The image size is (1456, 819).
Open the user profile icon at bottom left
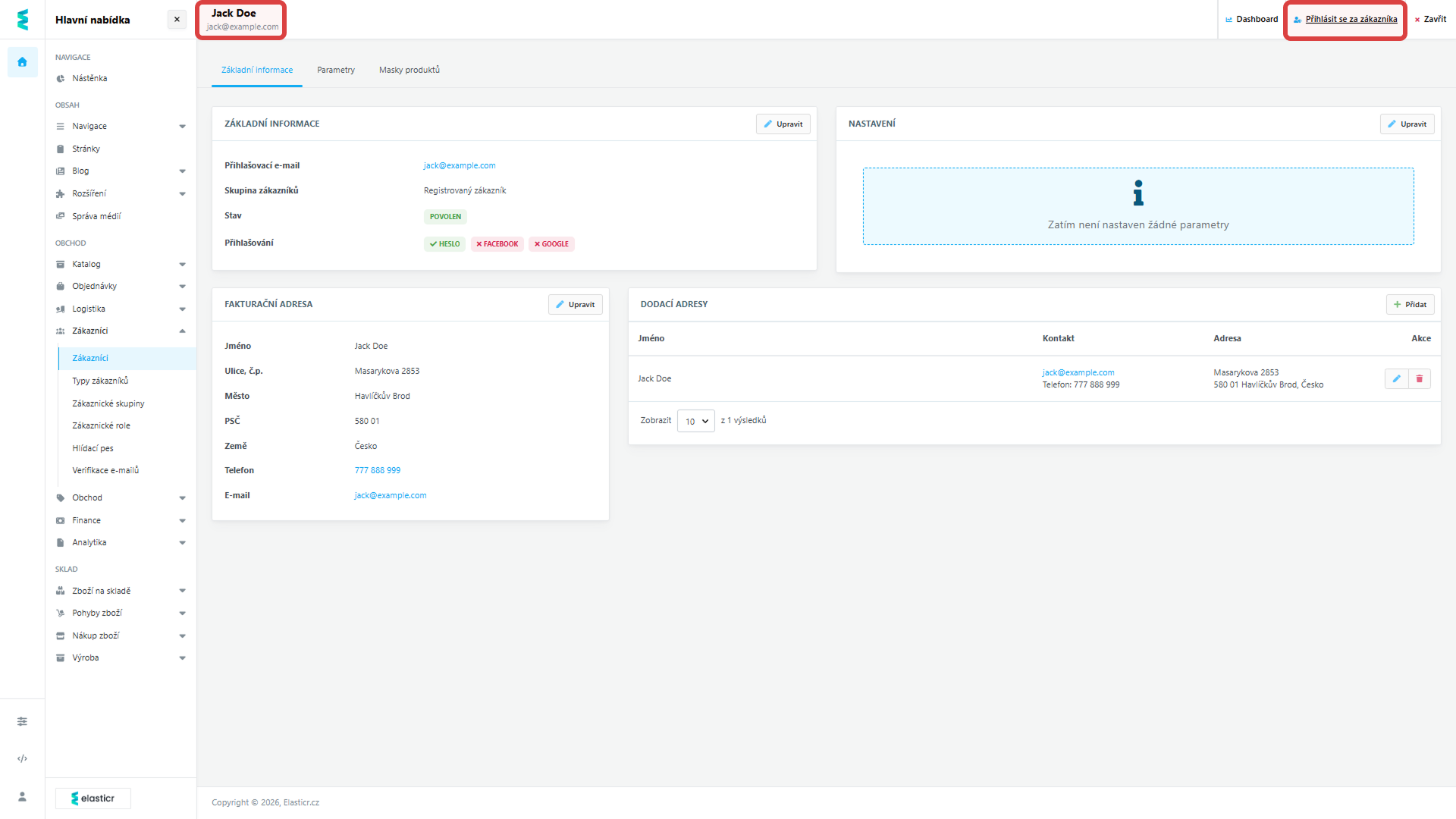coord(22,796)
